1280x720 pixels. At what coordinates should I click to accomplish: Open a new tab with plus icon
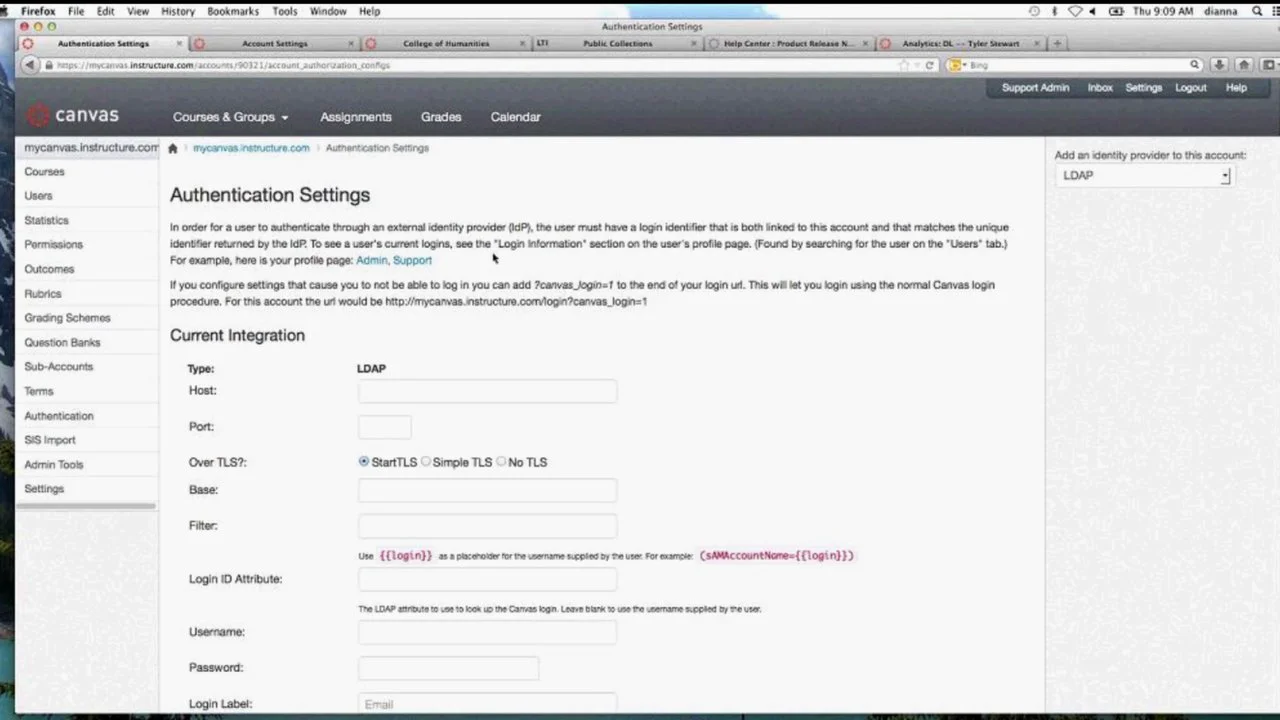click(1057, 43)
